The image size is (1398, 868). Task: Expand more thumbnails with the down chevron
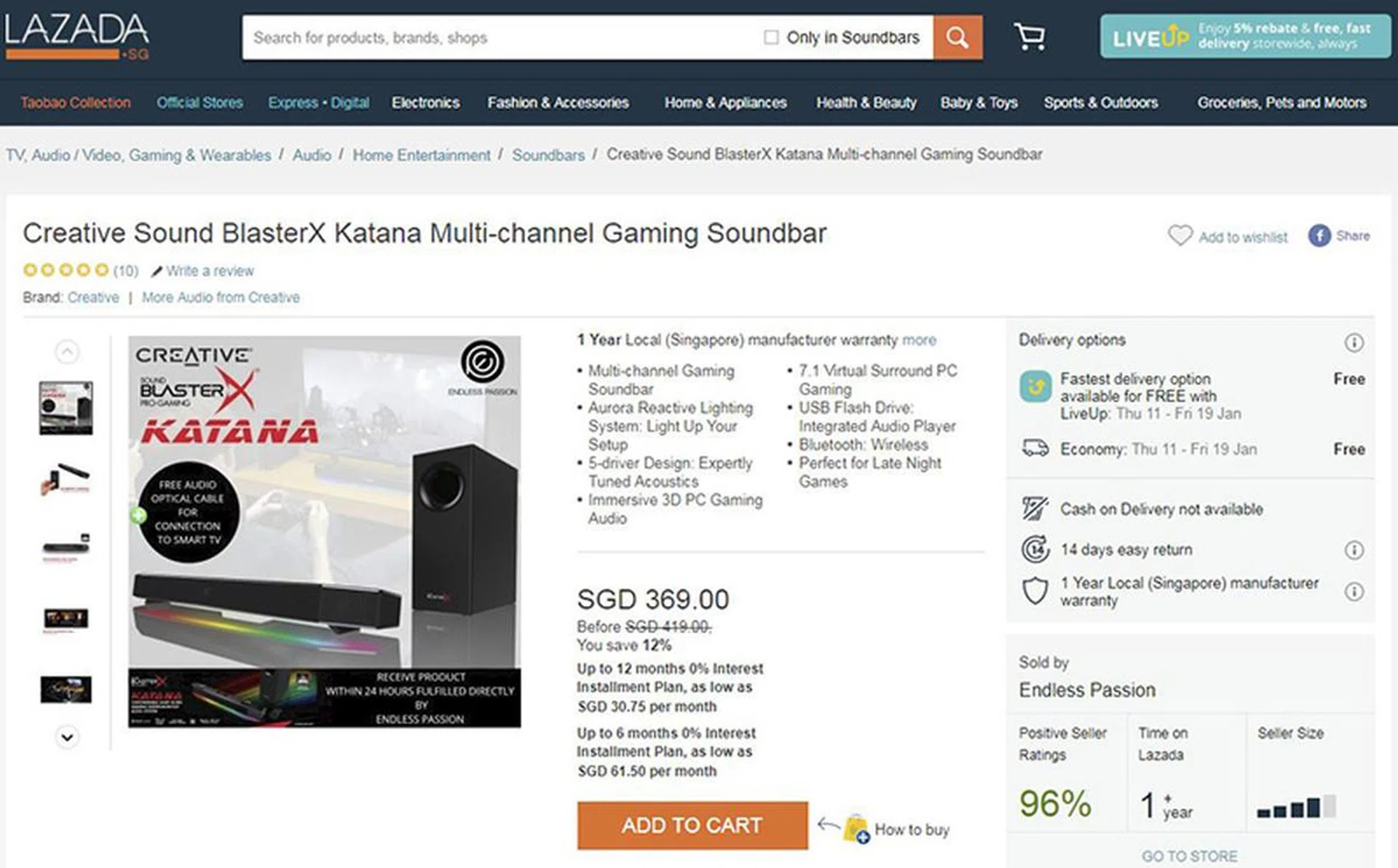point(67,737)
